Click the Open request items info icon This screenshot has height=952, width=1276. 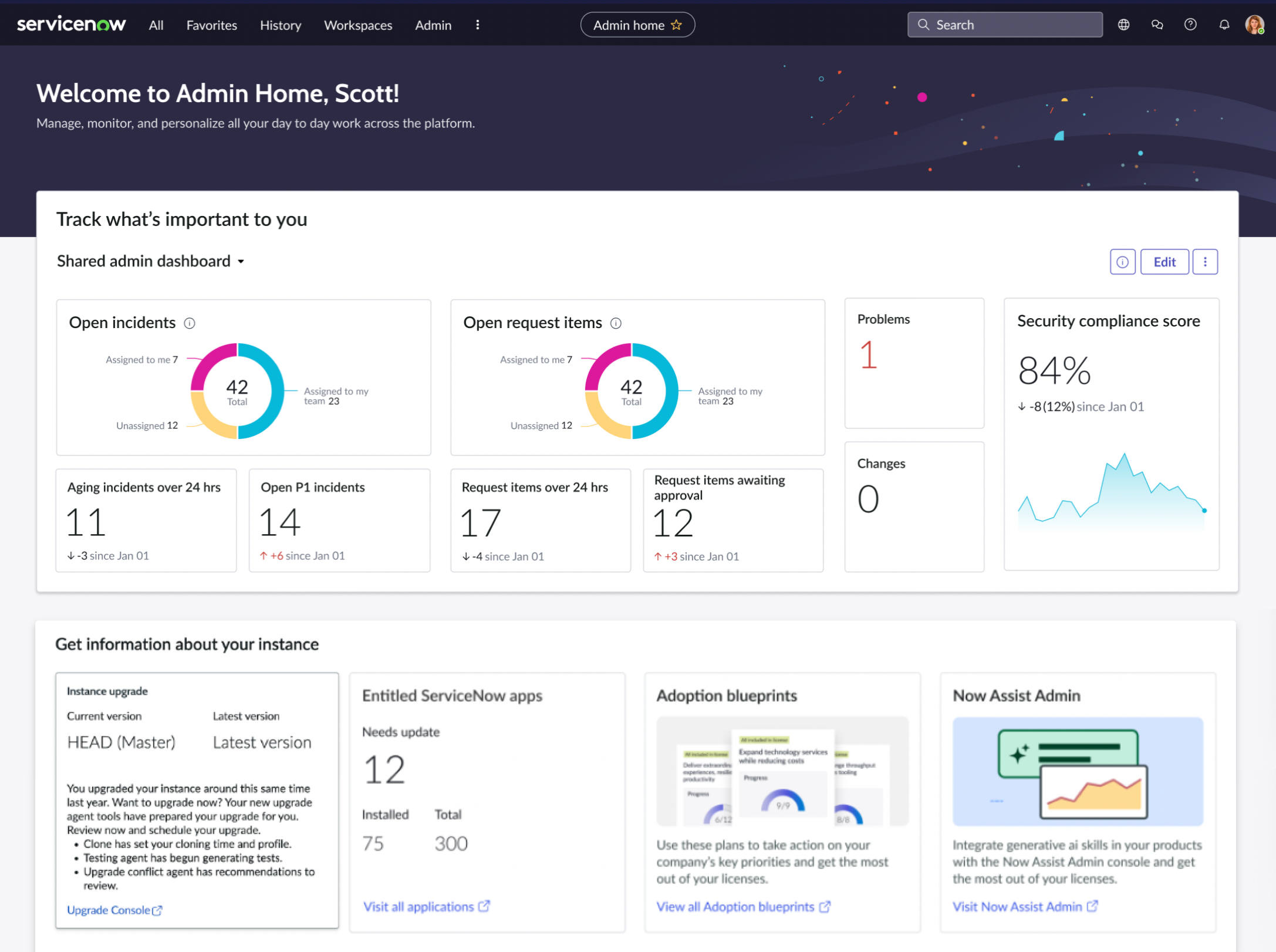[x=616, y=323]
